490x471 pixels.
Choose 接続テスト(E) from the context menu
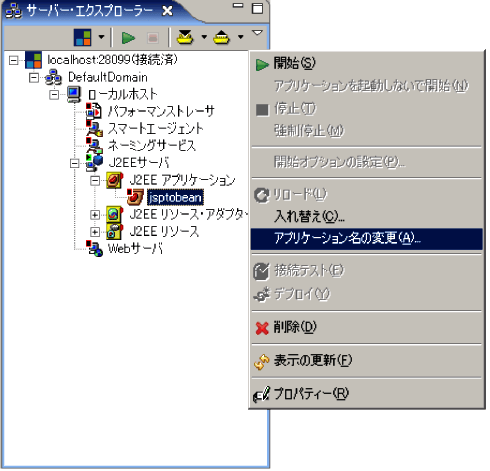(x=367, y=271)
